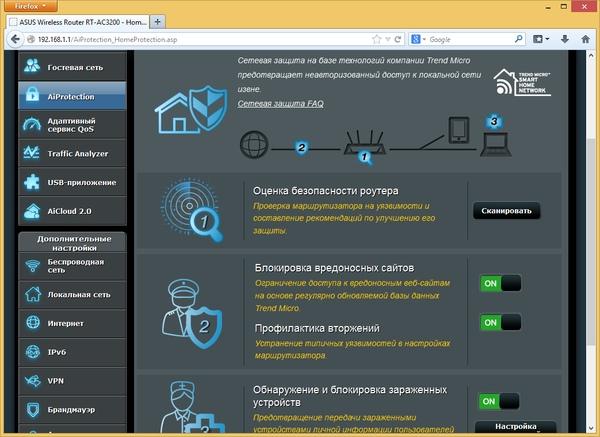Screen dimensions: 600x437
Task: Click the Firefox back arrow button
Action: (15, 39)
